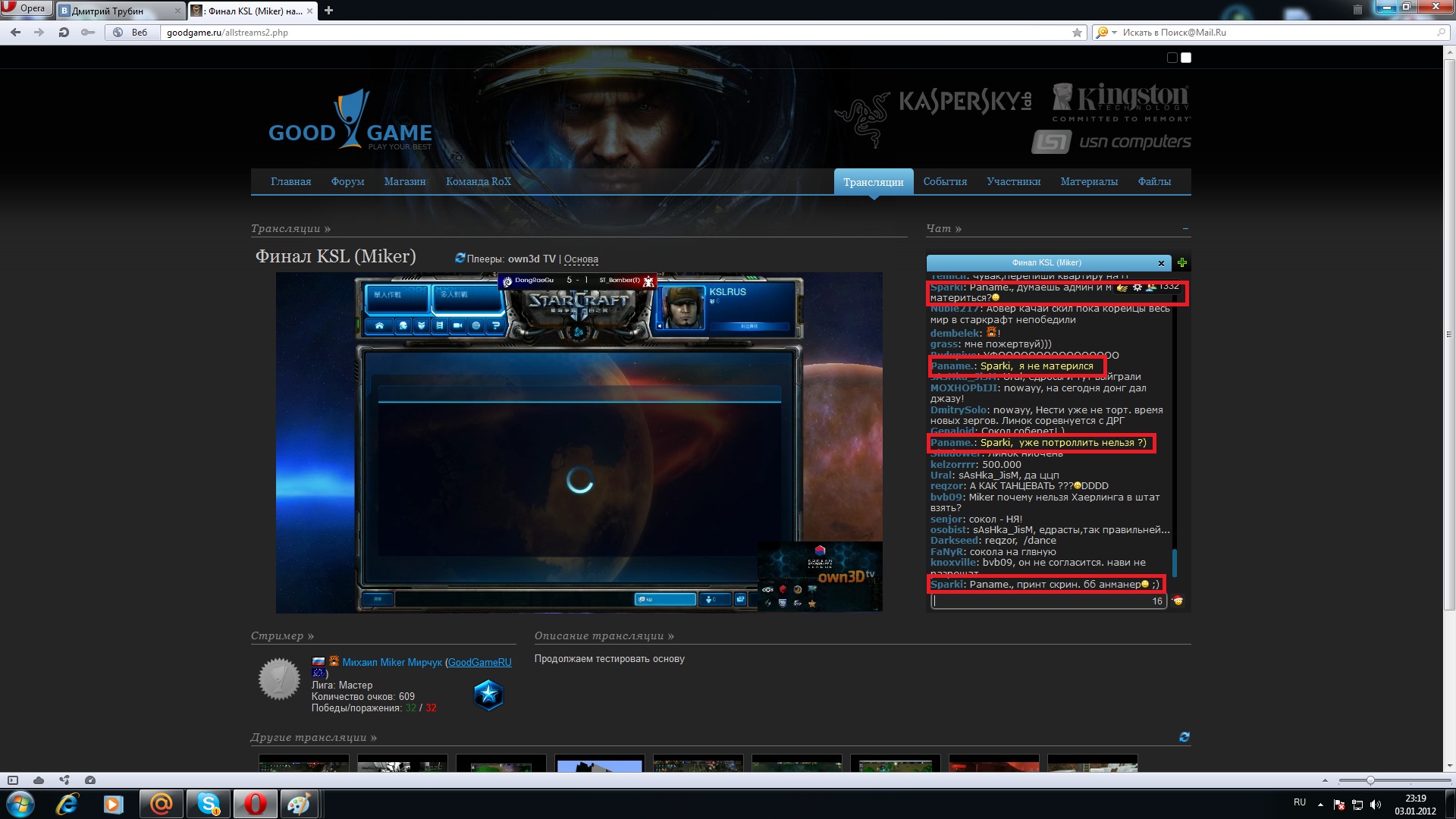Image resolution: width=1456 pixels, height=819 pixels.
Task: Close the Финал KSL (Miker) chat tab
Action: pyautogui.click(x=1161, y=263)
